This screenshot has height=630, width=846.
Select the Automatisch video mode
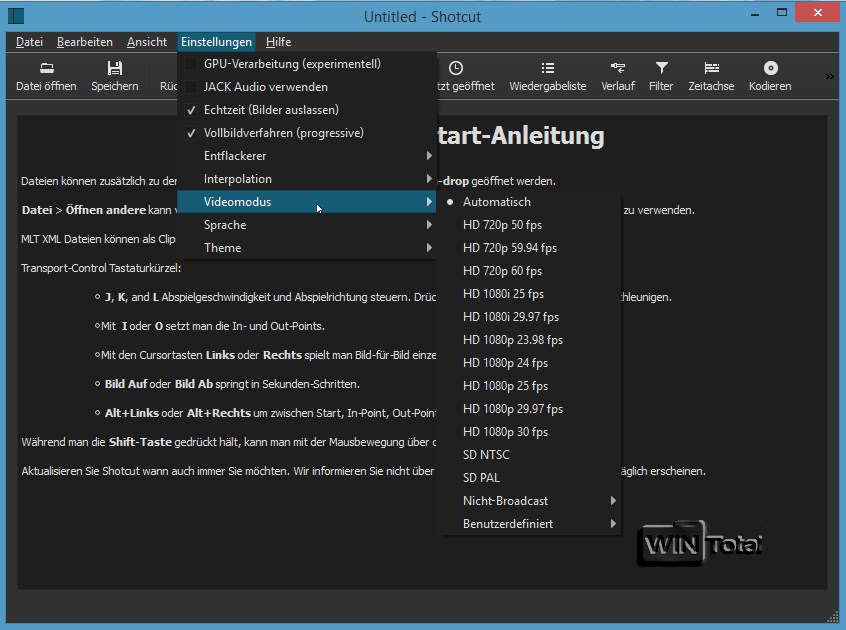pyautogui.click(x=496, y=202)
